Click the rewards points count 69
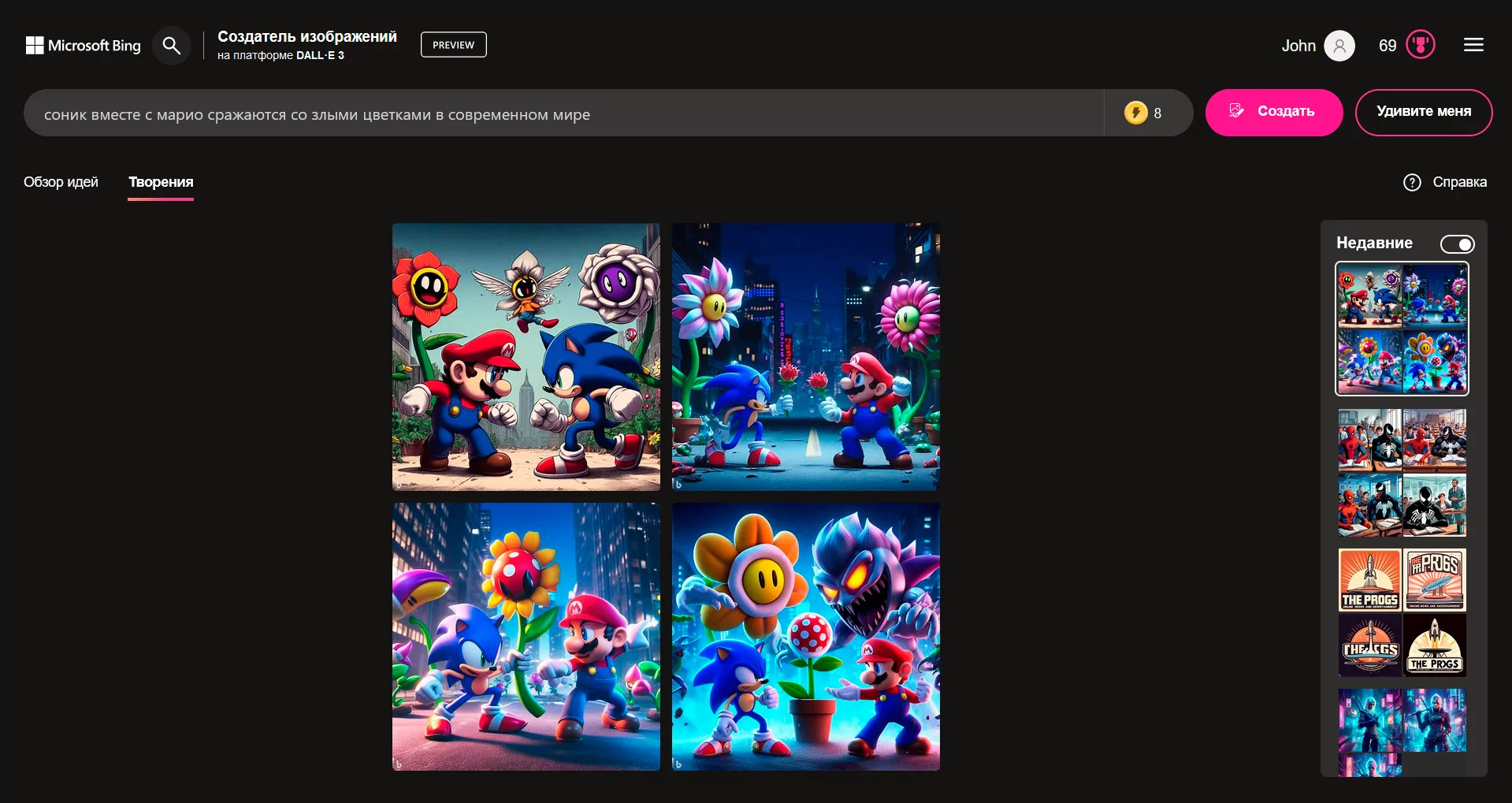Viewport: 1512px width, 803px height. (x=1388, y=46)
